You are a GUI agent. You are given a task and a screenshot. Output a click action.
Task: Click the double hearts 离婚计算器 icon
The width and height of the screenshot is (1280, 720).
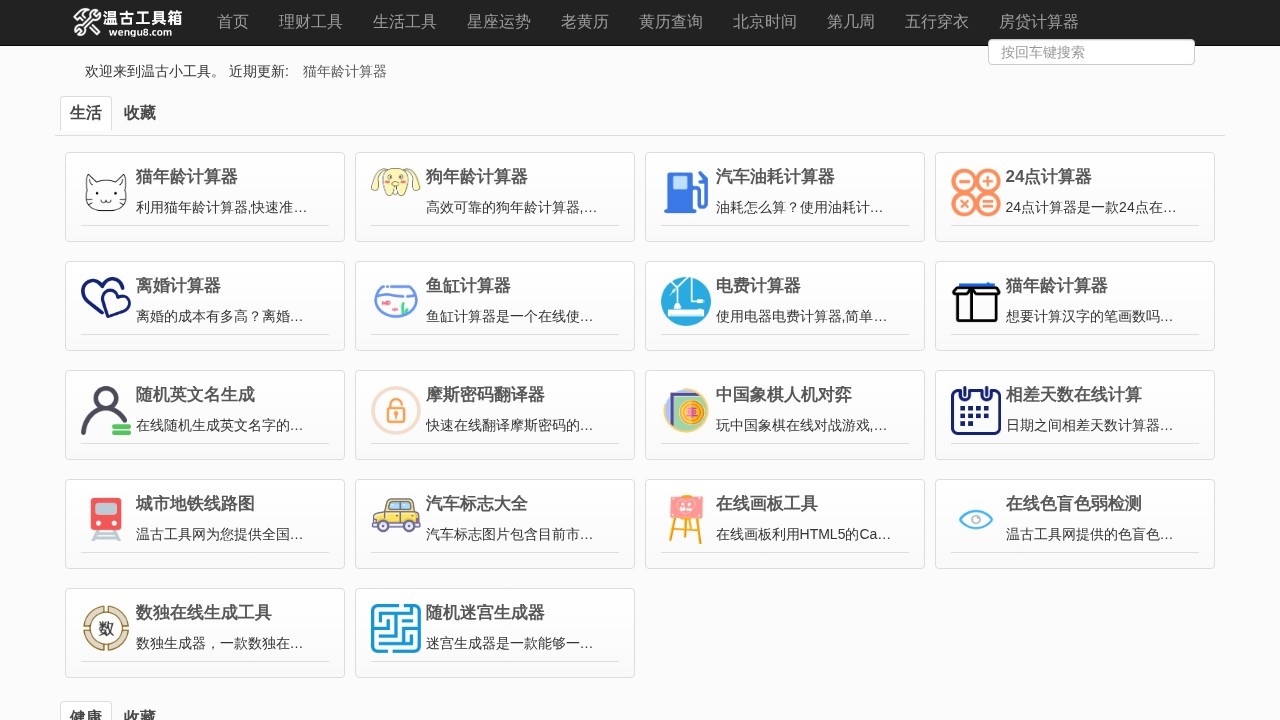click(105, 299)
